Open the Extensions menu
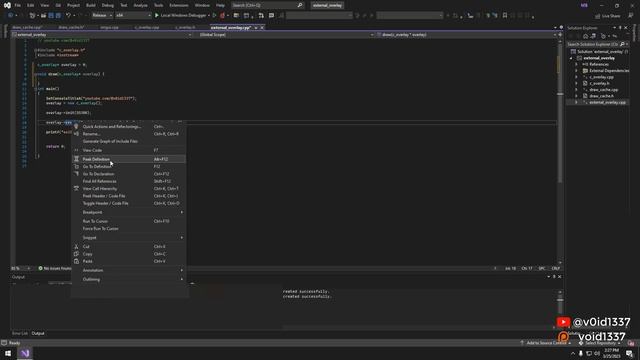640x360 pixels. 179,5
